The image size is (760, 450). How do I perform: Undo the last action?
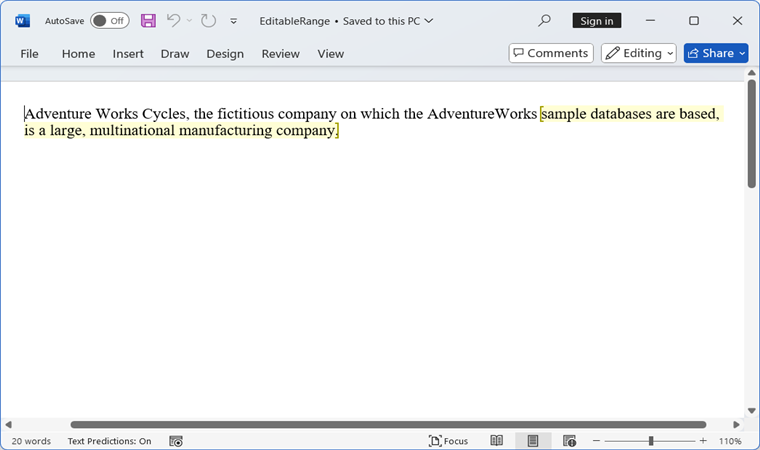[x=173, y=20]
